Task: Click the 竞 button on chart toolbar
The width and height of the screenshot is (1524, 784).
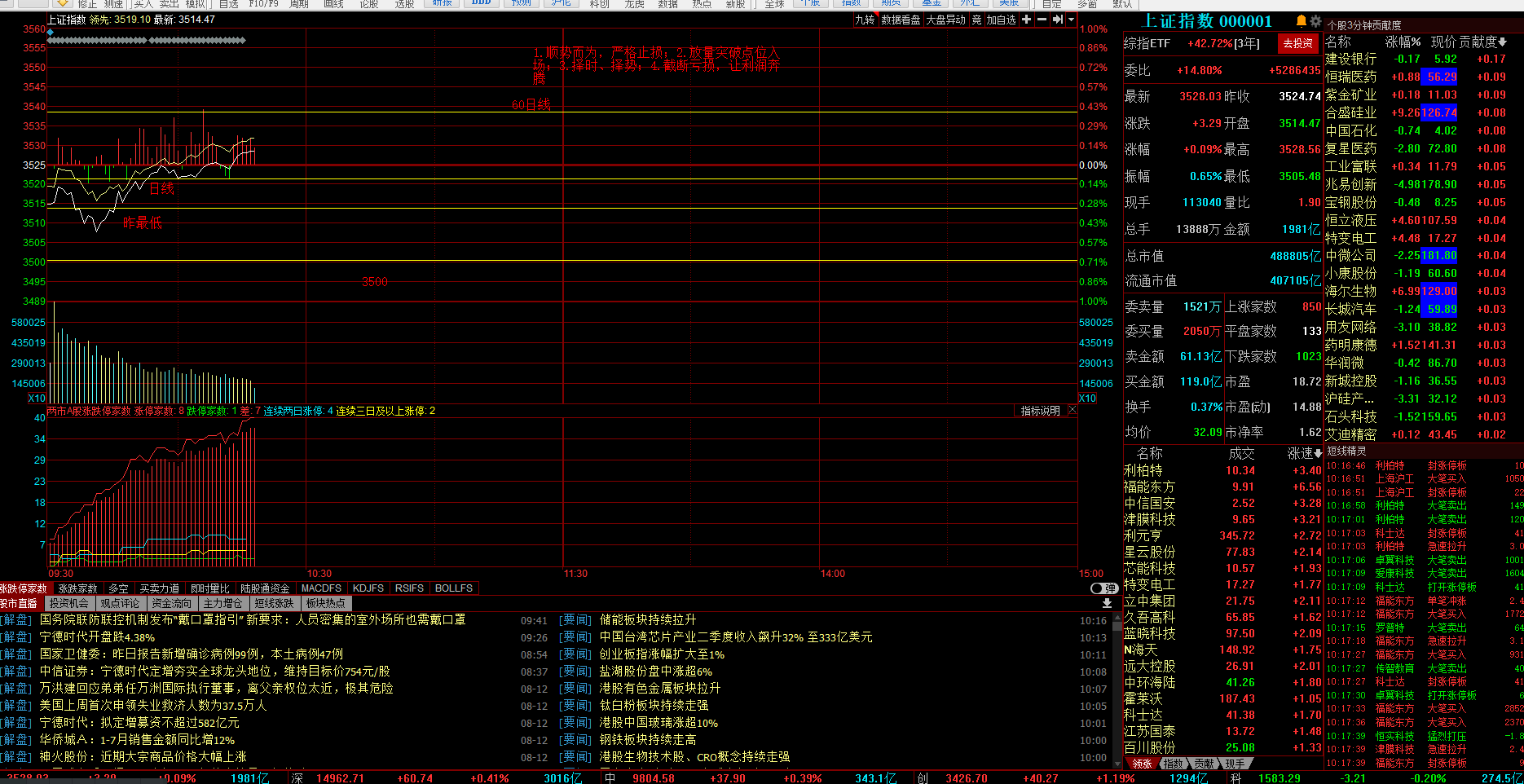Action: point(976,20)
